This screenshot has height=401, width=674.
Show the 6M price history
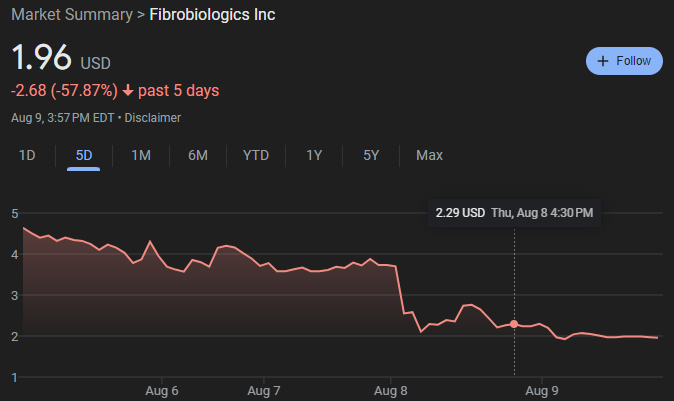[x=198, y=155]
